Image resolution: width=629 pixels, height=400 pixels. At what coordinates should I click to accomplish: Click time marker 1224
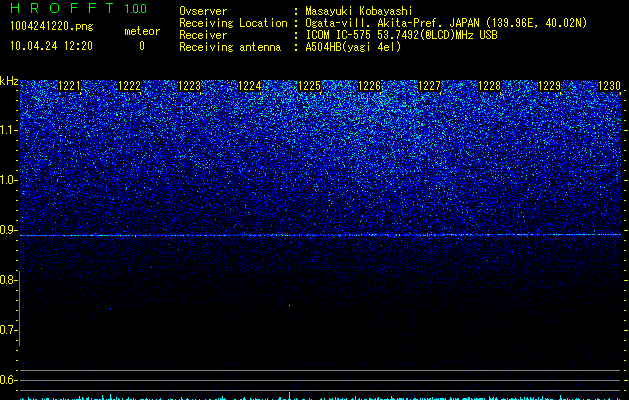tap(250, 86)
